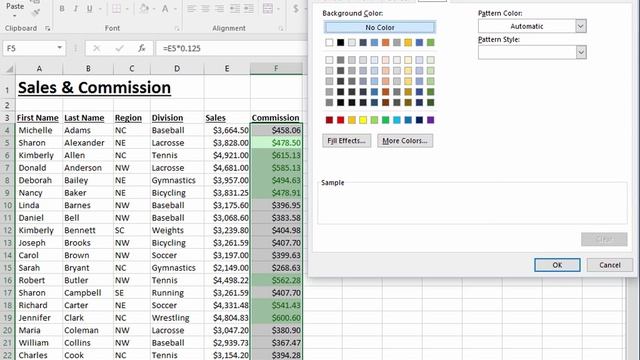Click the Fill Color bucket icon

pos(144,9)
